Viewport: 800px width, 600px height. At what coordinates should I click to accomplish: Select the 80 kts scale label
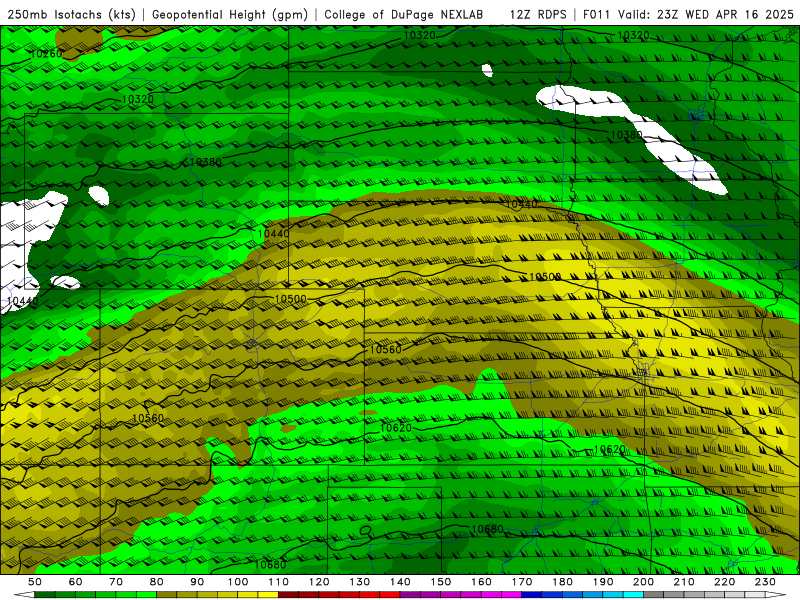point(156,582)
